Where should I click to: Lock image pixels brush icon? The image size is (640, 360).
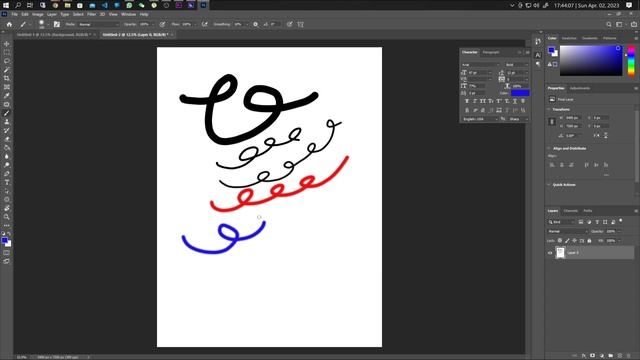point(567,241)
